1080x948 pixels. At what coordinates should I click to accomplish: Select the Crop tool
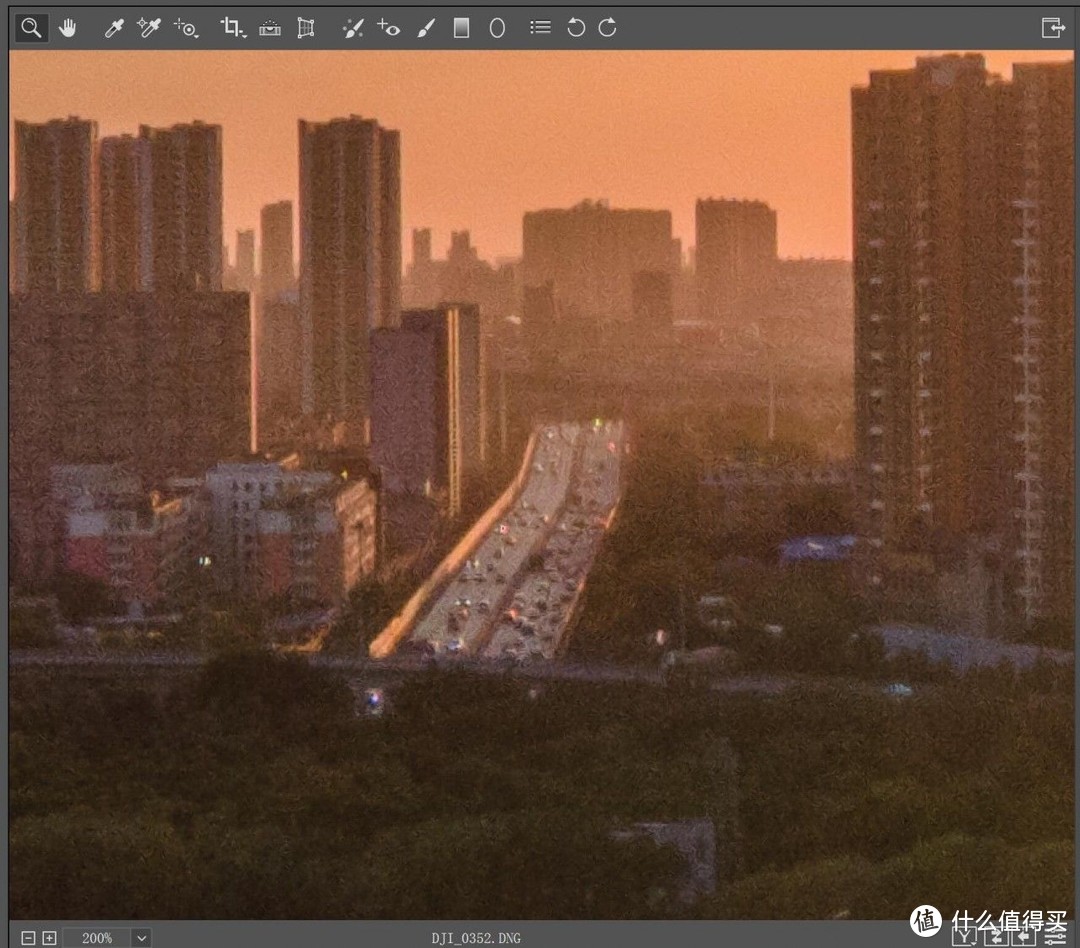point(232,28)
